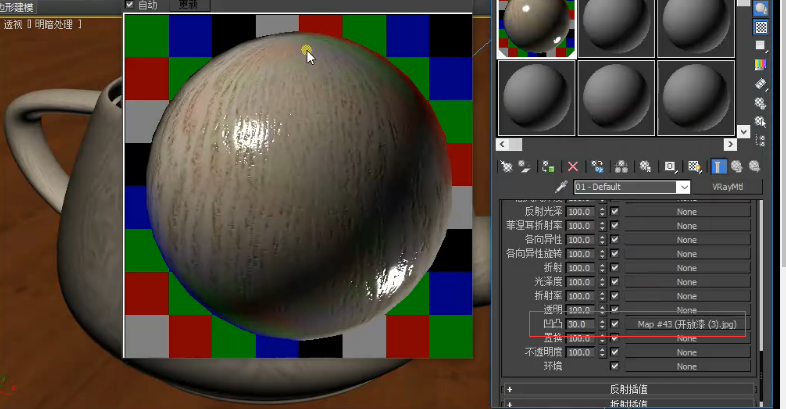
Task: Click Make Unique icon
Action: tap(622, 166)
